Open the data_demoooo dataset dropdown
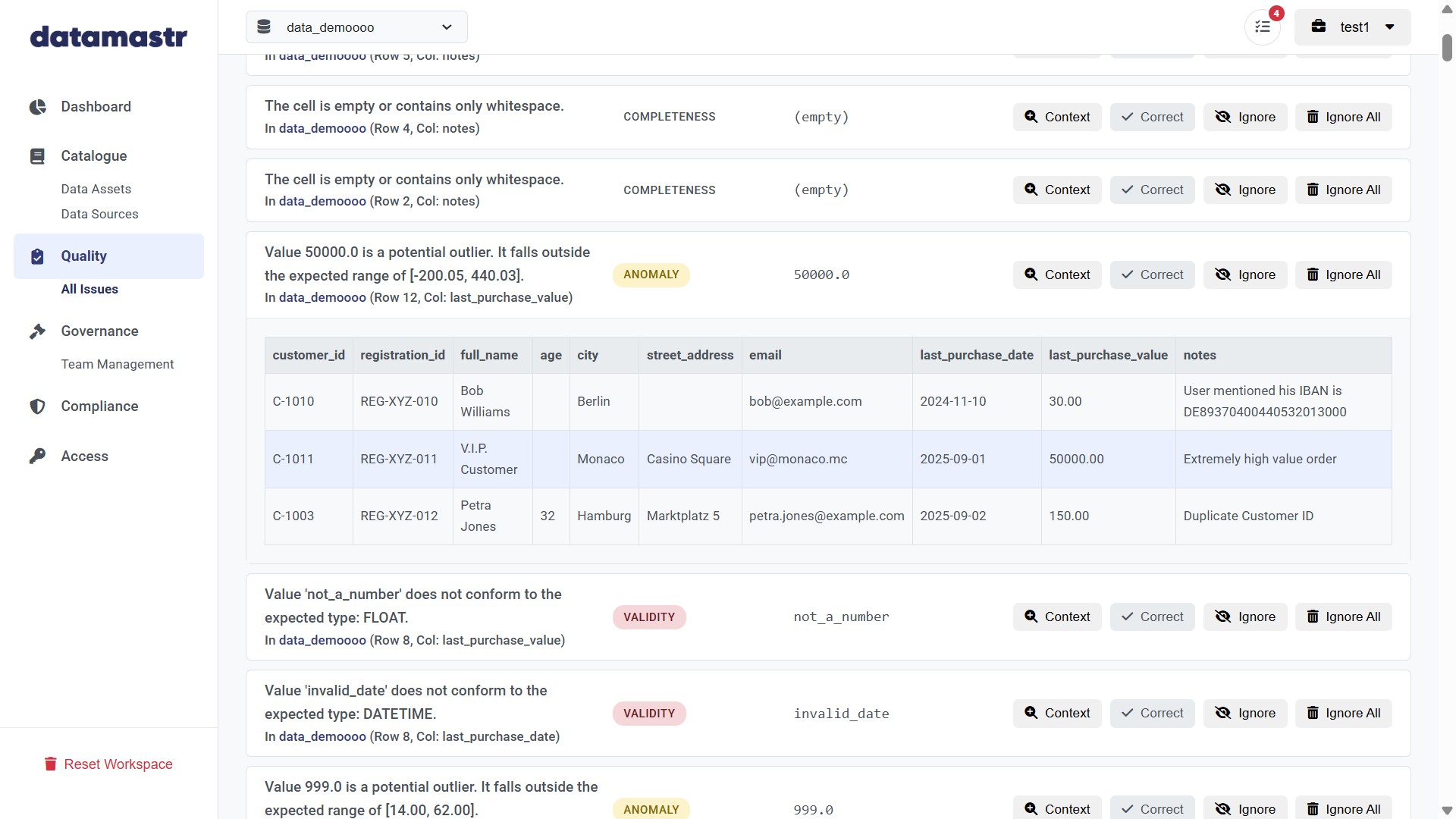The height and width of the screenshot is (819, 1456). point(356,27)
